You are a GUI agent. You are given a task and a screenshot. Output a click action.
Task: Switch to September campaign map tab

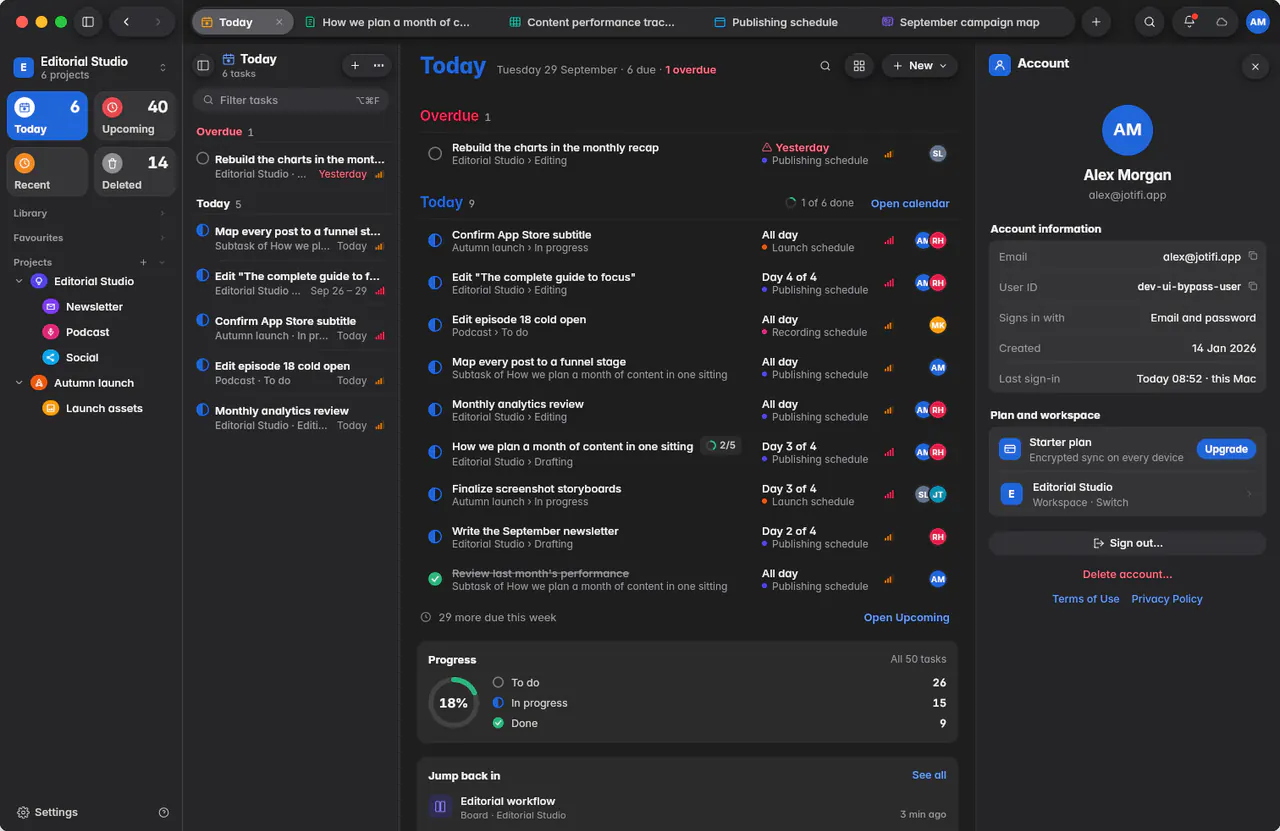[x=961, y=22]
